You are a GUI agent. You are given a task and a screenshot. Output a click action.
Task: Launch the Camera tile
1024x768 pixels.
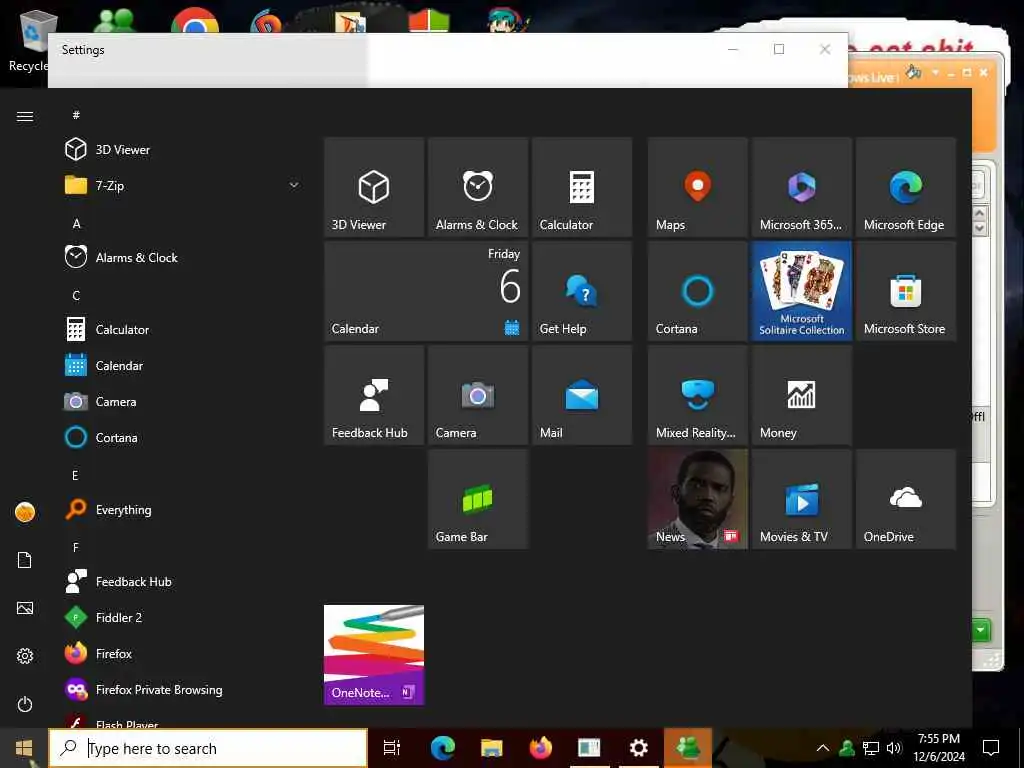477,395
